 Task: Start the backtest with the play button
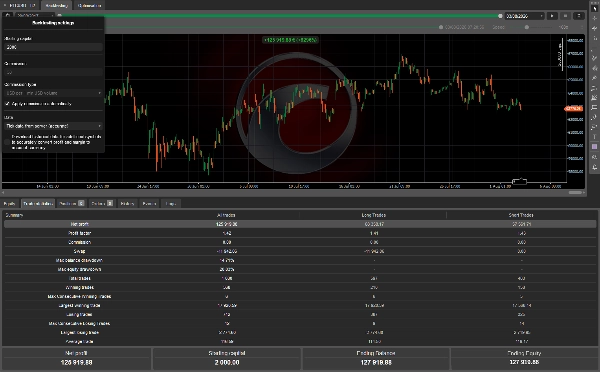(x=552, y=16)
